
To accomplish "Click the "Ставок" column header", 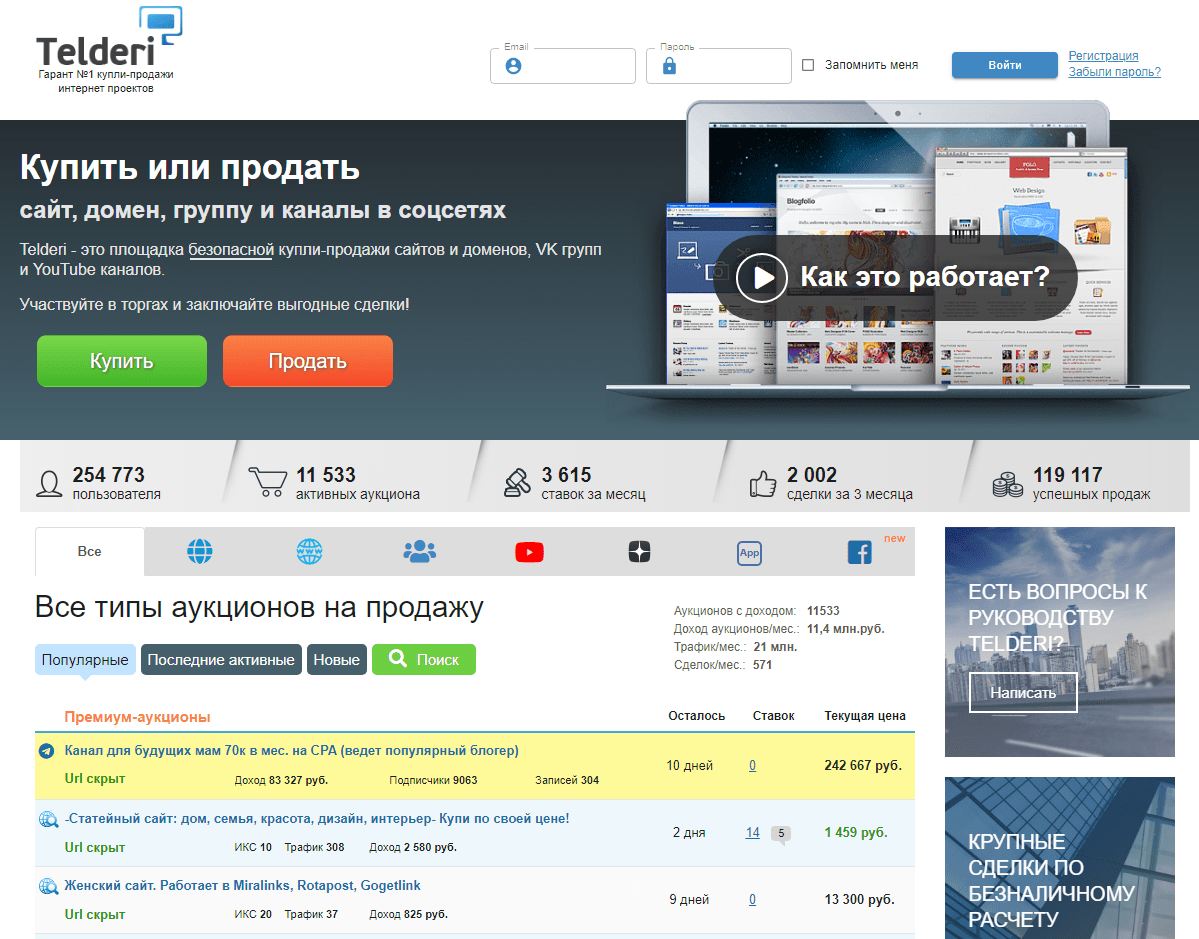I will 774,716.
